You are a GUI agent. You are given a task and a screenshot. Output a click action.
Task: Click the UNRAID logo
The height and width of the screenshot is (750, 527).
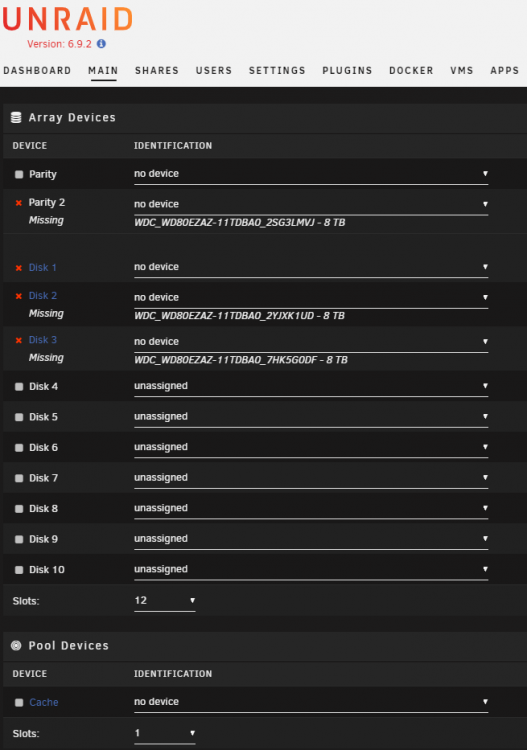pos(67,20)
